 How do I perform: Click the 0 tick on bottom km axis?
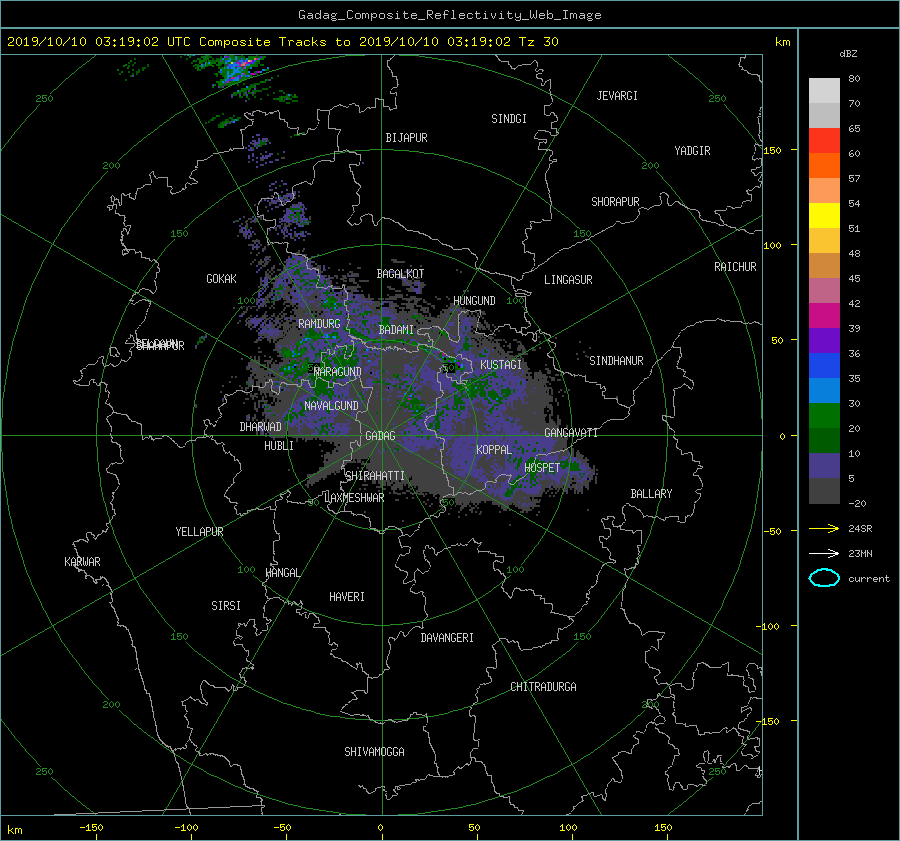pyautogui.click(x=381, y=827)
